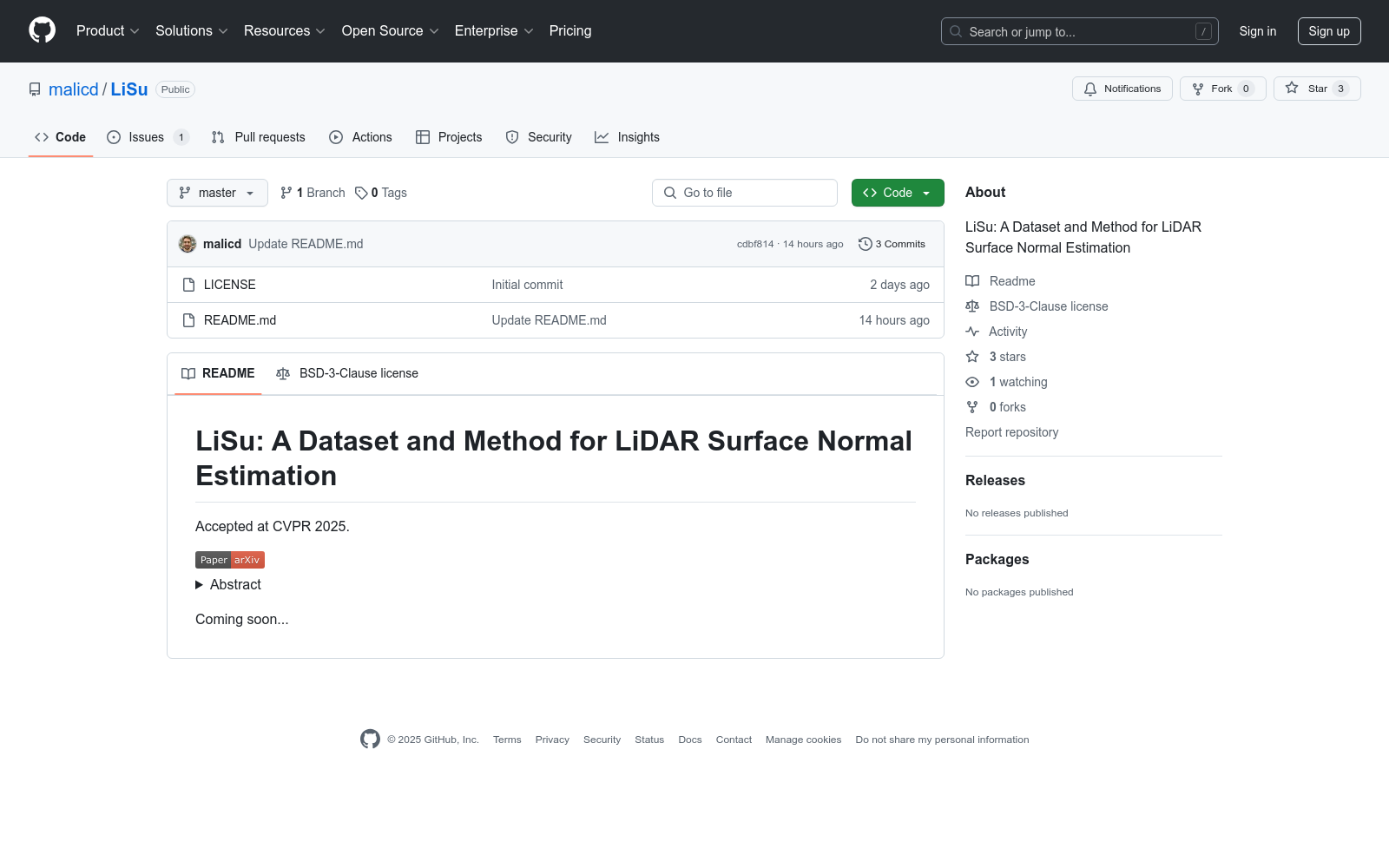Screen dimensions: 1389x868
Task: Click the star icon in Star button
Action: click(x=1292, y=88)
